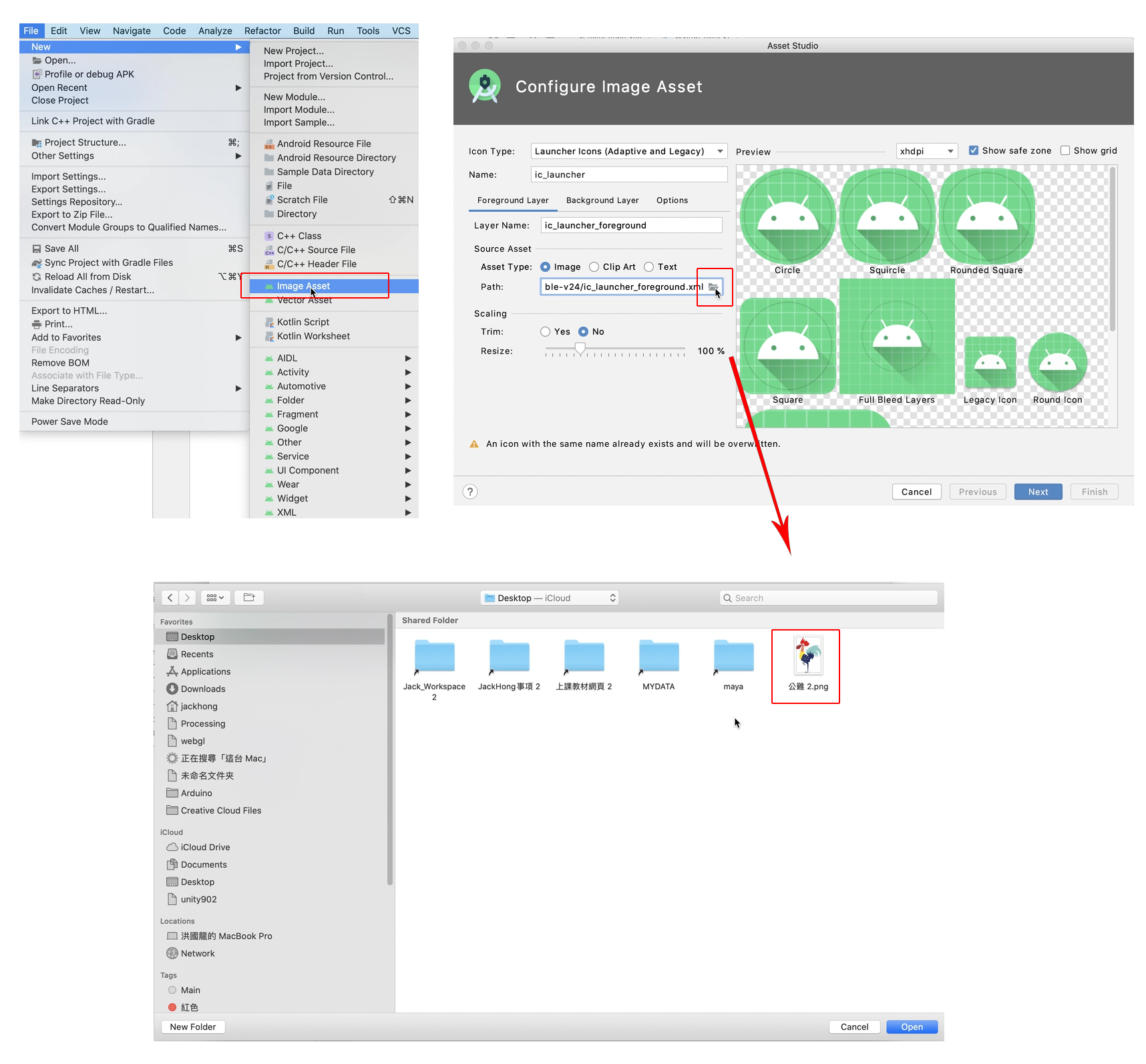
Task: Select Recents in Favorites sidebar
Action: [x=197, y=654]
